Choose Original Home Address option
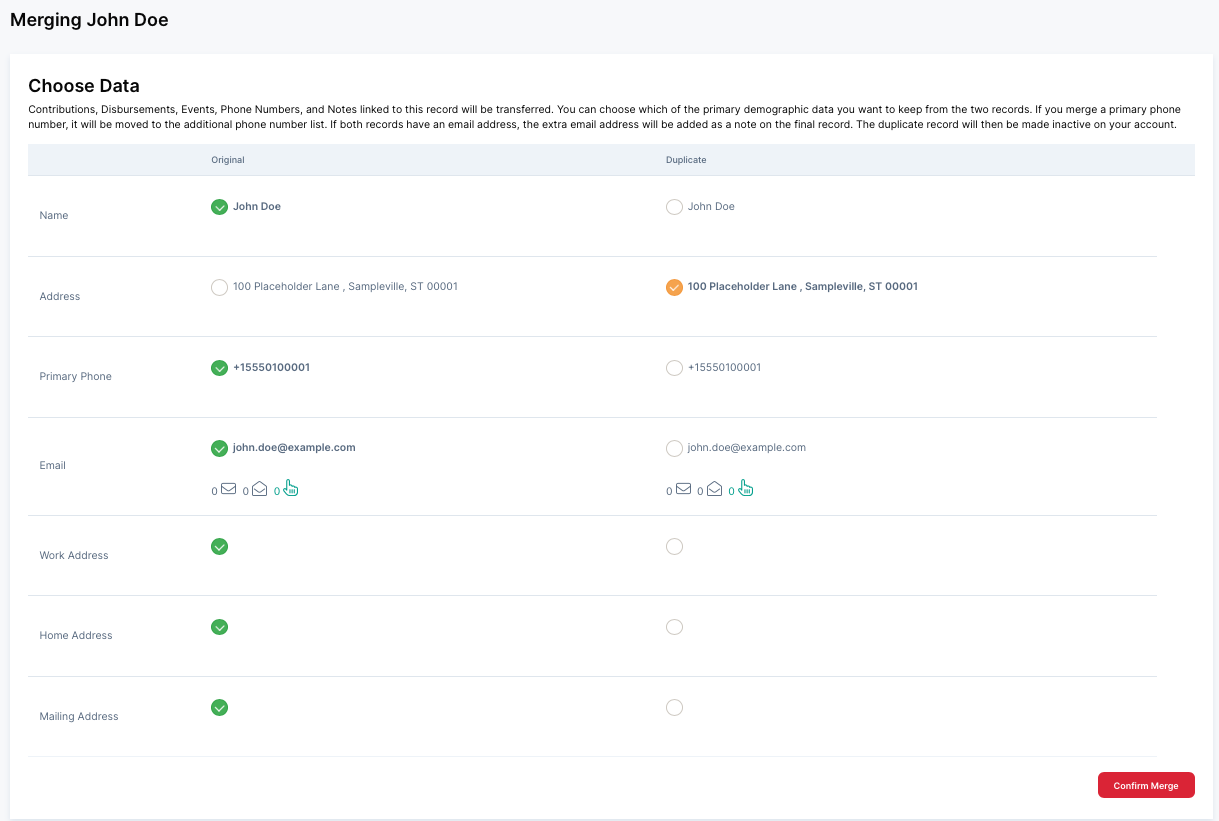 pos(220,627)
